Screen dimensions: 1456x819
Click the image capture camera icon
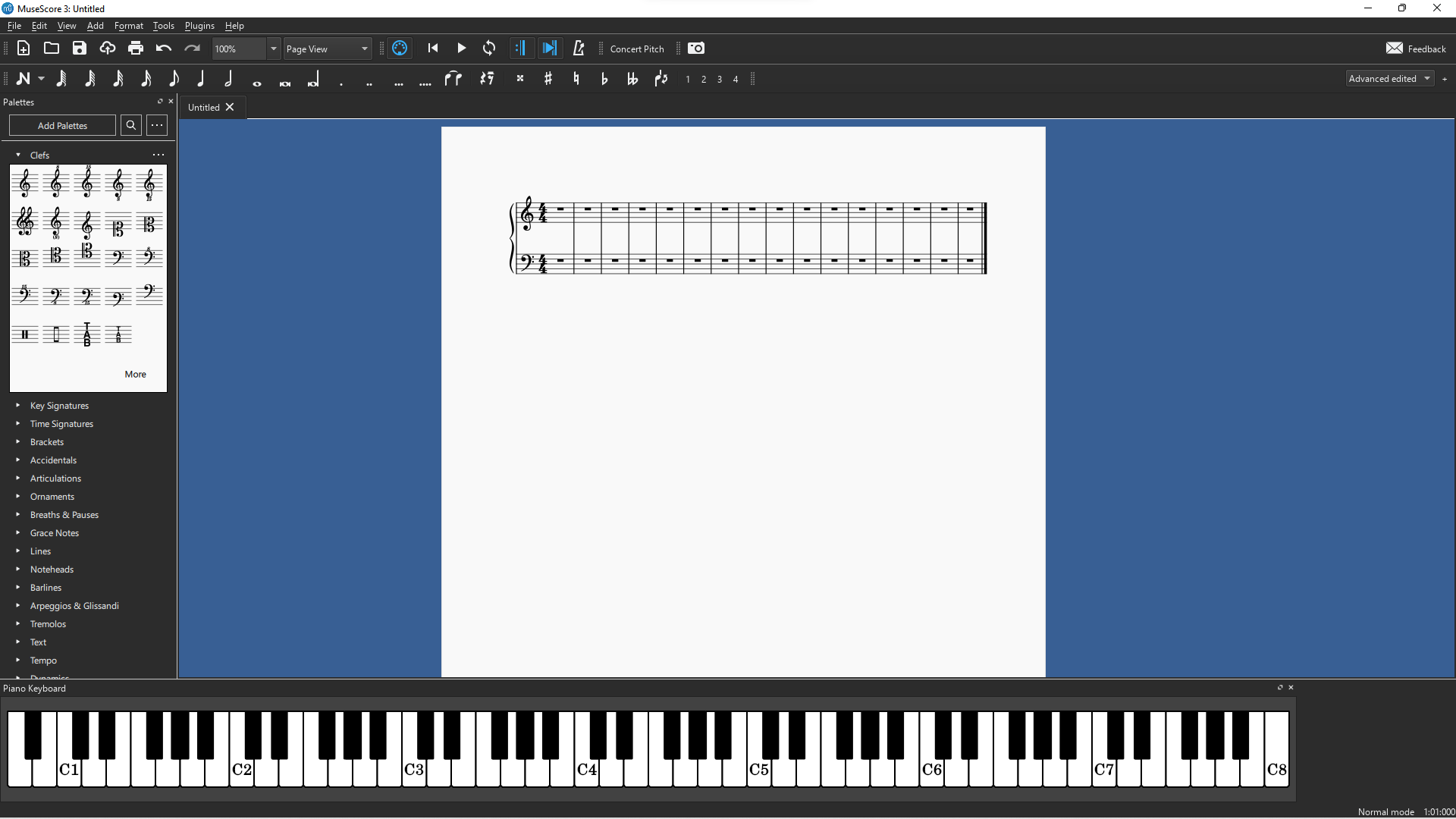click(696, 49)
